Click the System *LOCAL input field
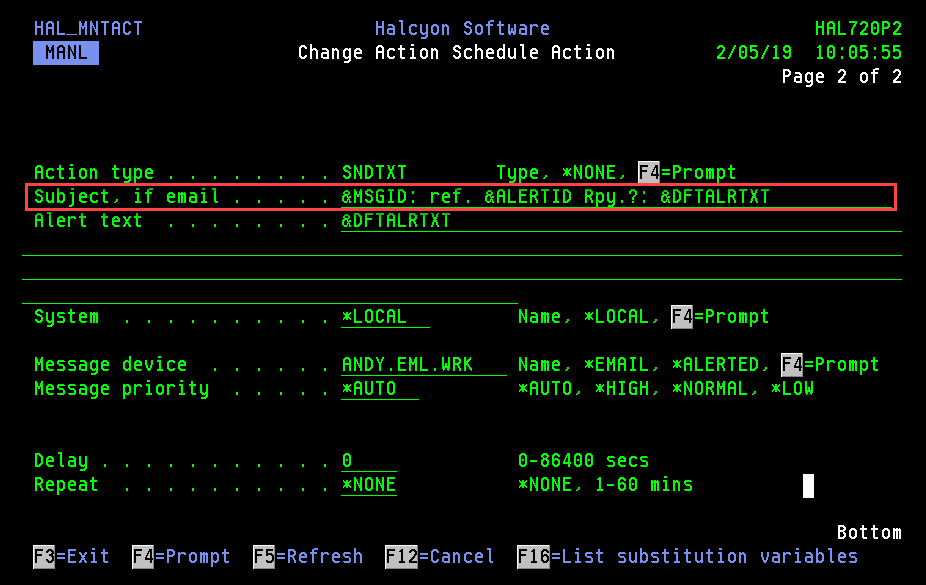The width and height of the screenshot is (926, 585). point(385,317)
